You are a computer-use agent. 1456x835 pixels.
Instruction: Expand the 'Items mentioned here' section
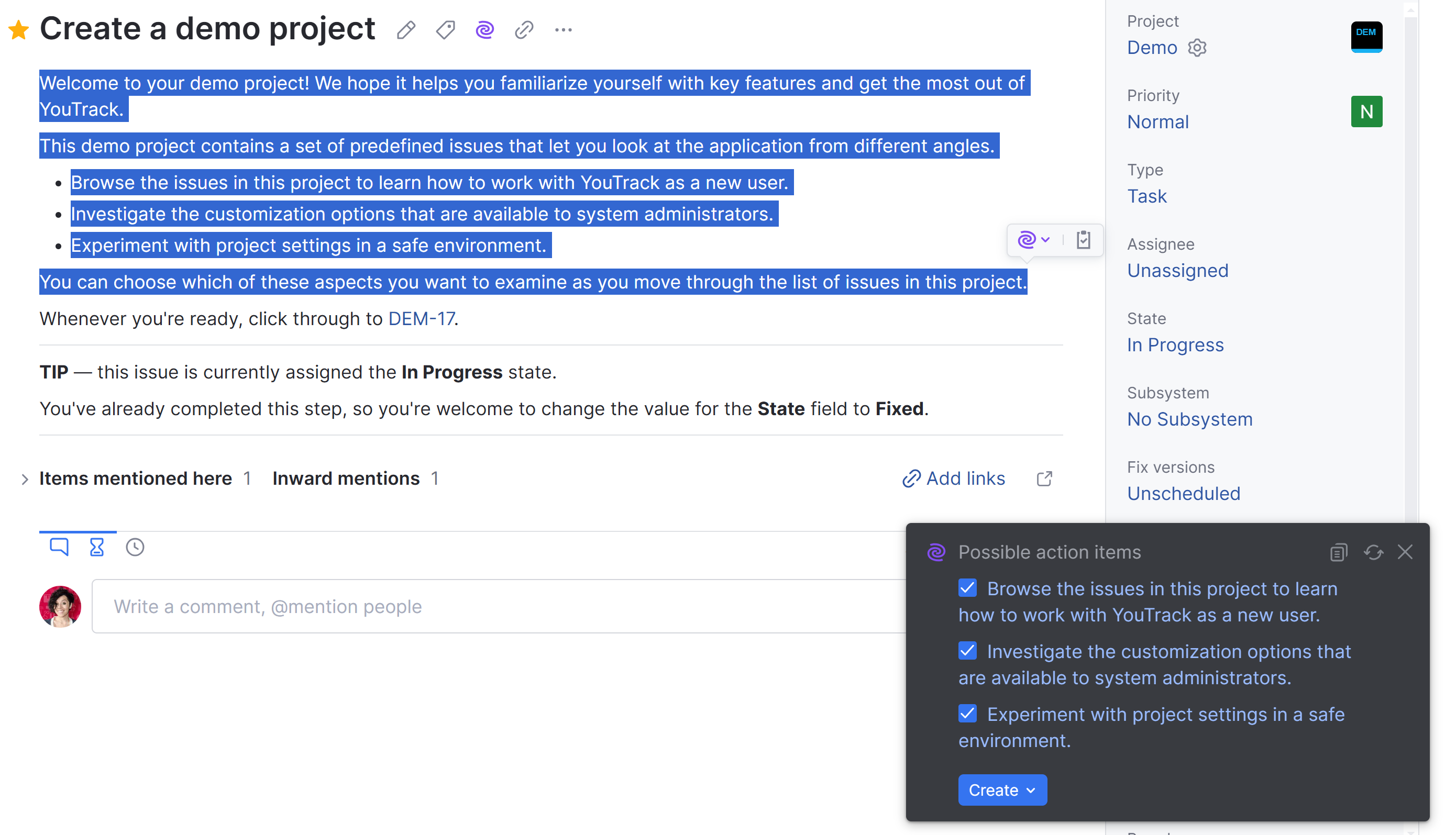[25, 479]
